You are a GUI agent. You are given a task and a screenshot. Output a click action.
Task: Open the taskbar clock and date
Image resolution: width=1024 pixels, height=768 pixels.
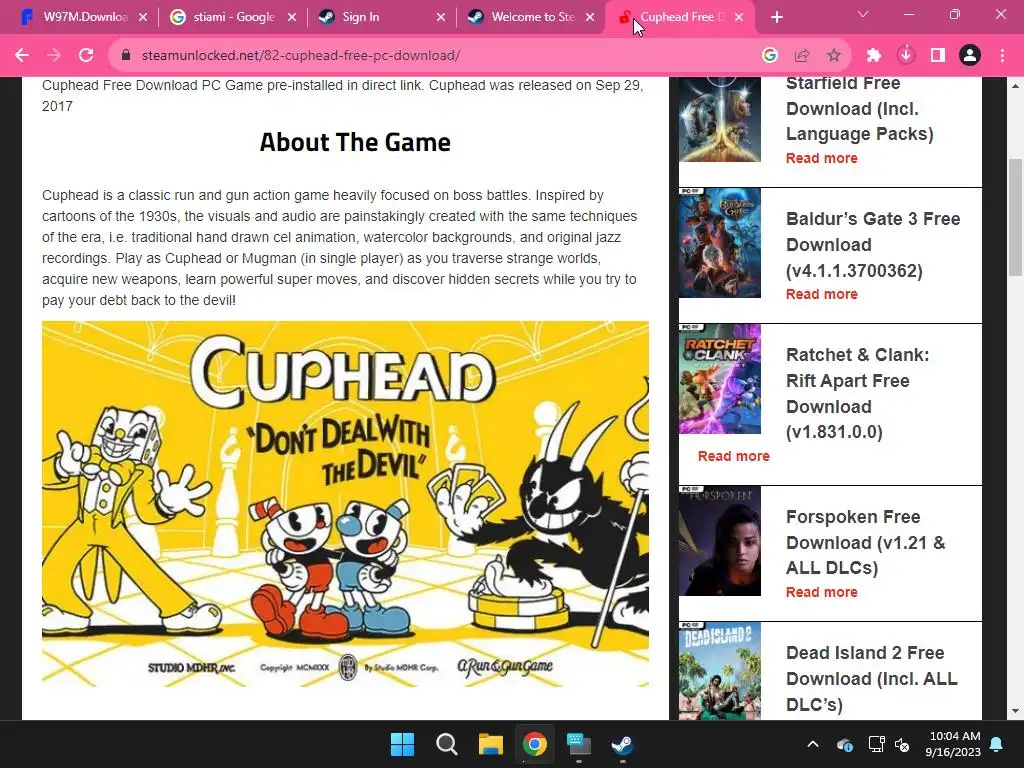click(x=953, y=744)
